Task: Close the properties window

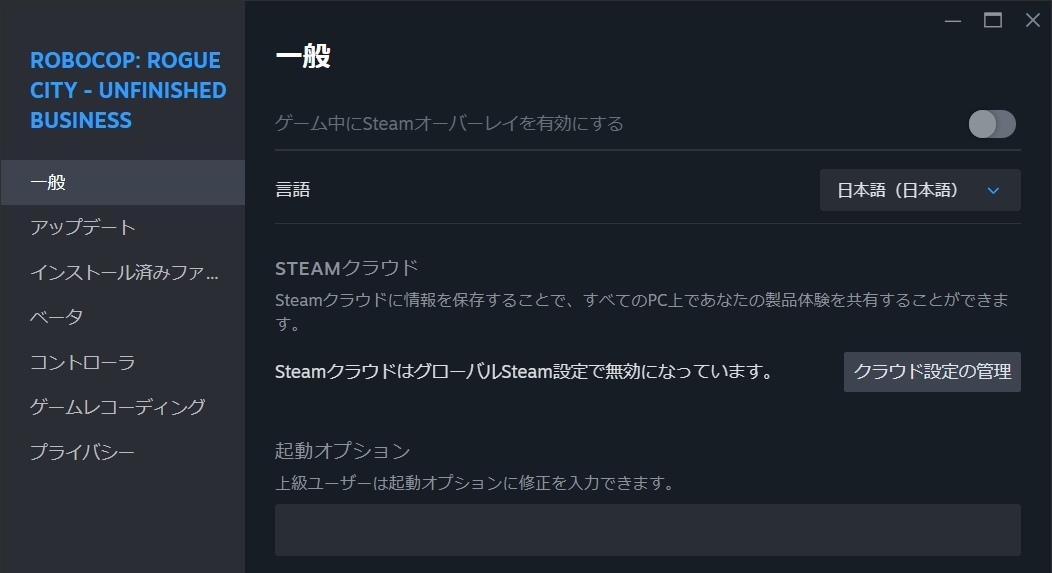Action: 1033,21
